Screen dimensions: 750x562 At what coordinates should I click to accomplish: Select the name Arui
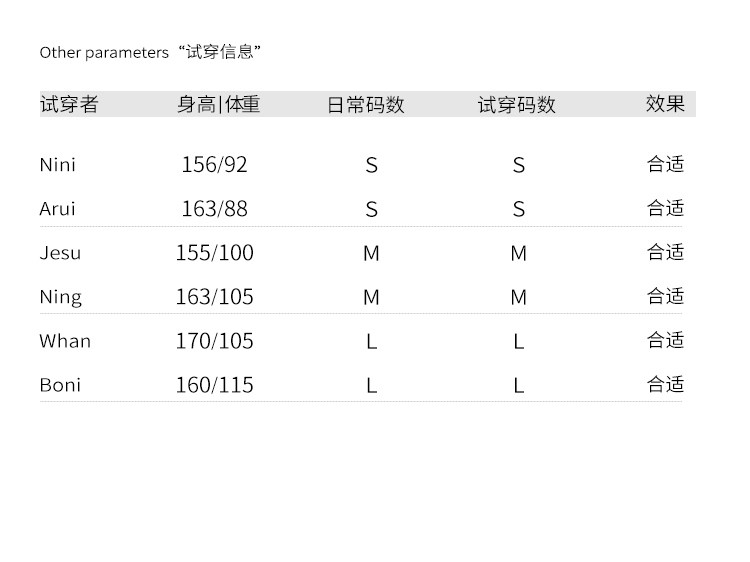(58, 209)
